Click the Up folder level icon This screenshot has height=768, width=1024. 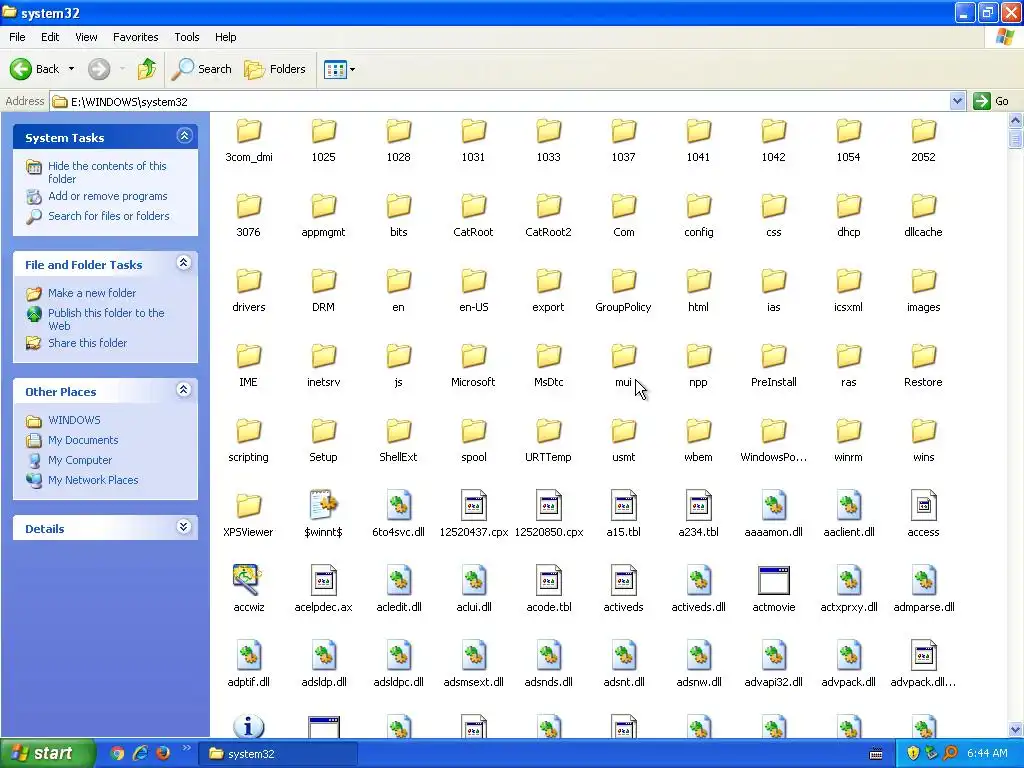tap(147, 69)
